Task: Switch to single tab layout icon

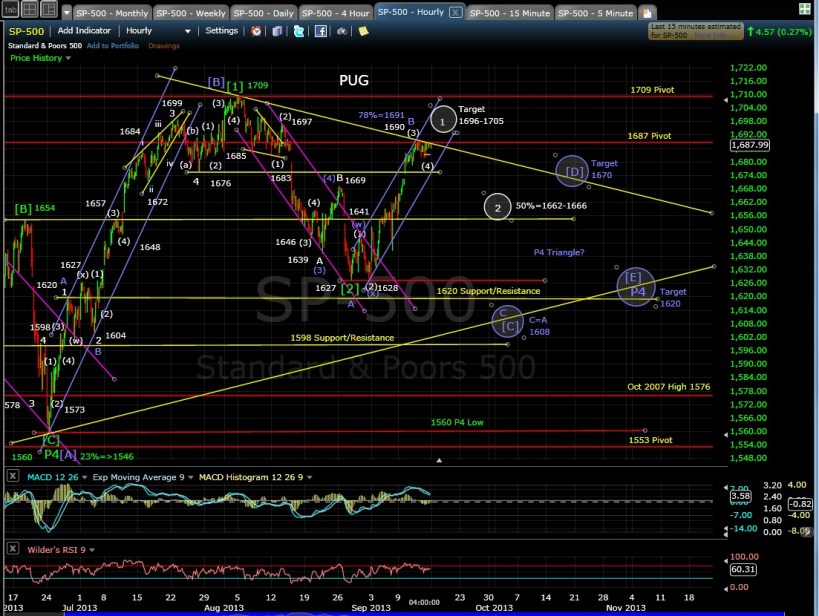Action: 10,9
